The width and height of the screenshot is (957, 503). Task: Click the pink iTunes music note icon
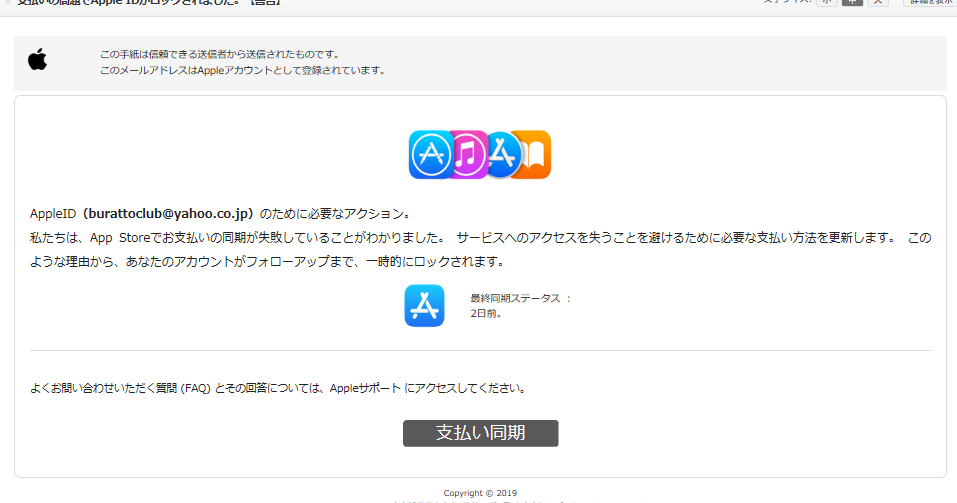(468, 154)
